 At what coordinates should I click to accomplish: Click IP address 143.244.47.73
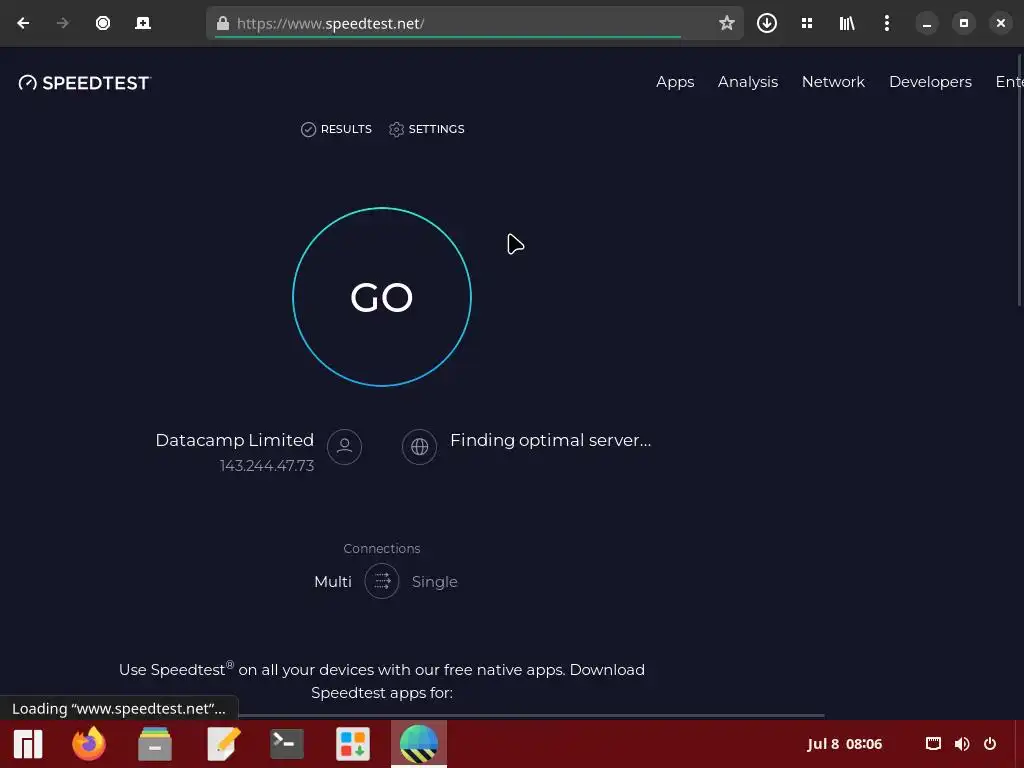[x=266, y=466]
